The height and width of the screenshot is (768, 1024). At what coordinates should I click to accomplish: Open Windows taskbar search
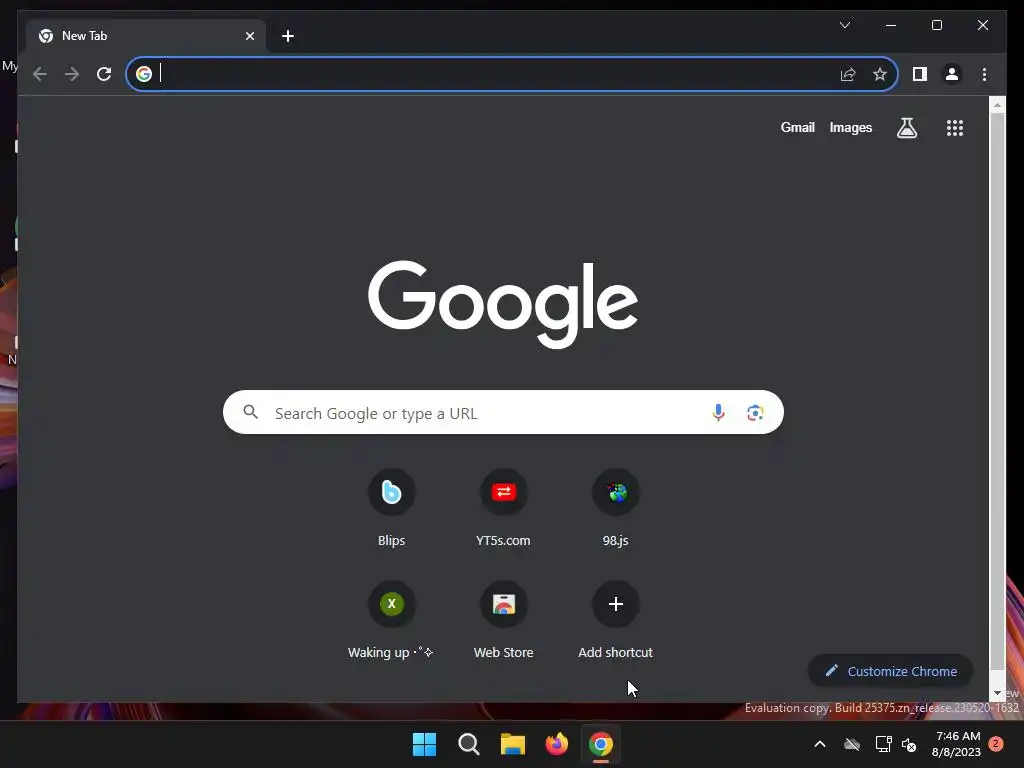[x=468, y=744]
